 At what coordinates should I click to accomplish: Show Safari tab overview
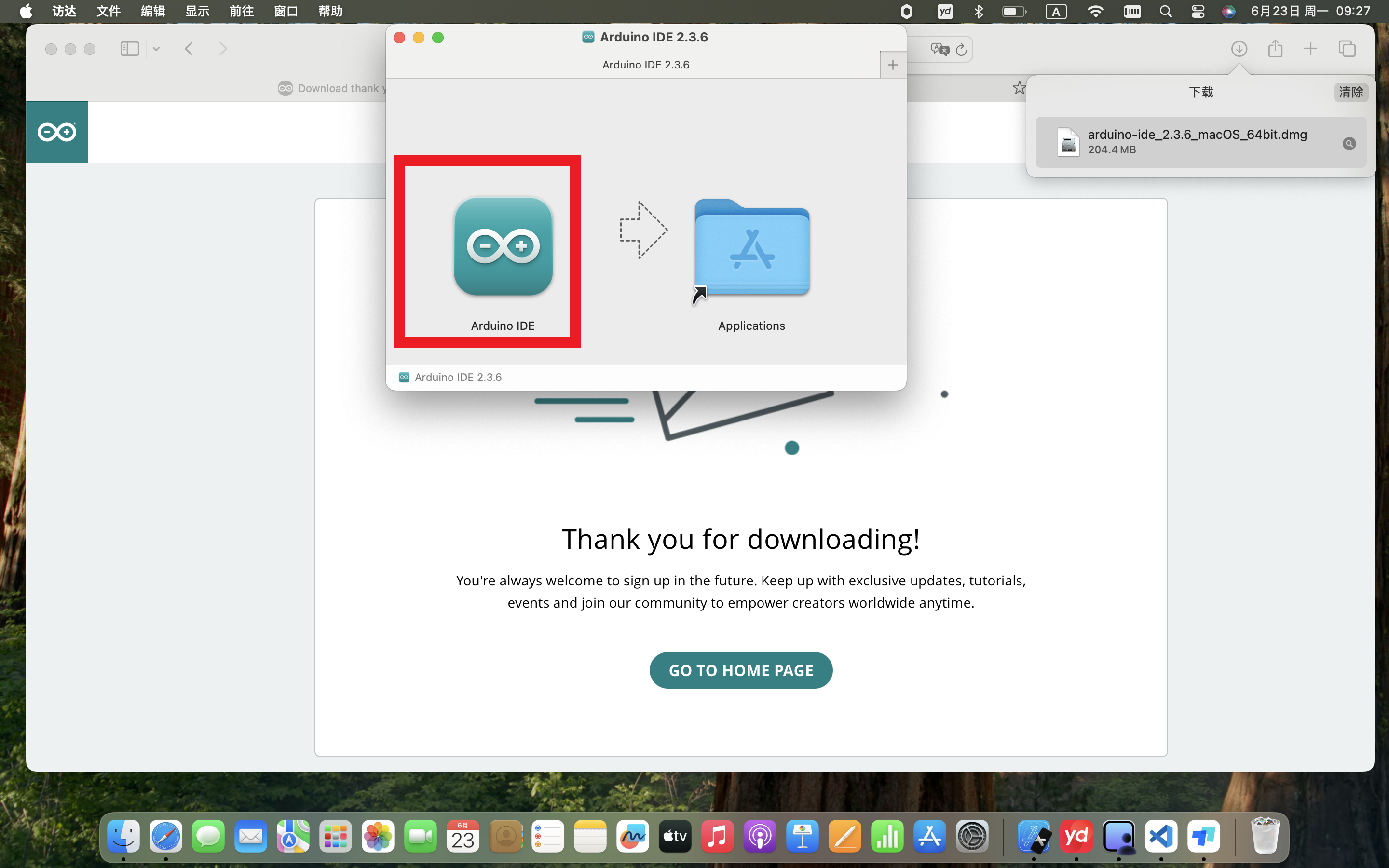(x=1347, y=49)
